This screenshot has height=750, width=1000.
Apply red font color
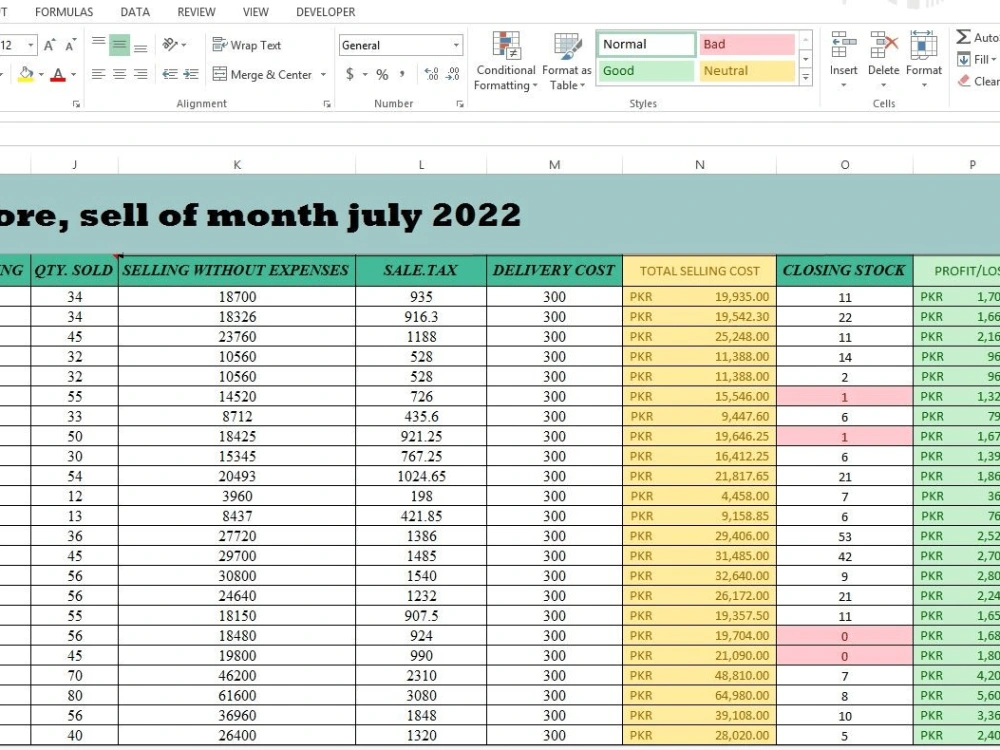point(58,75)
